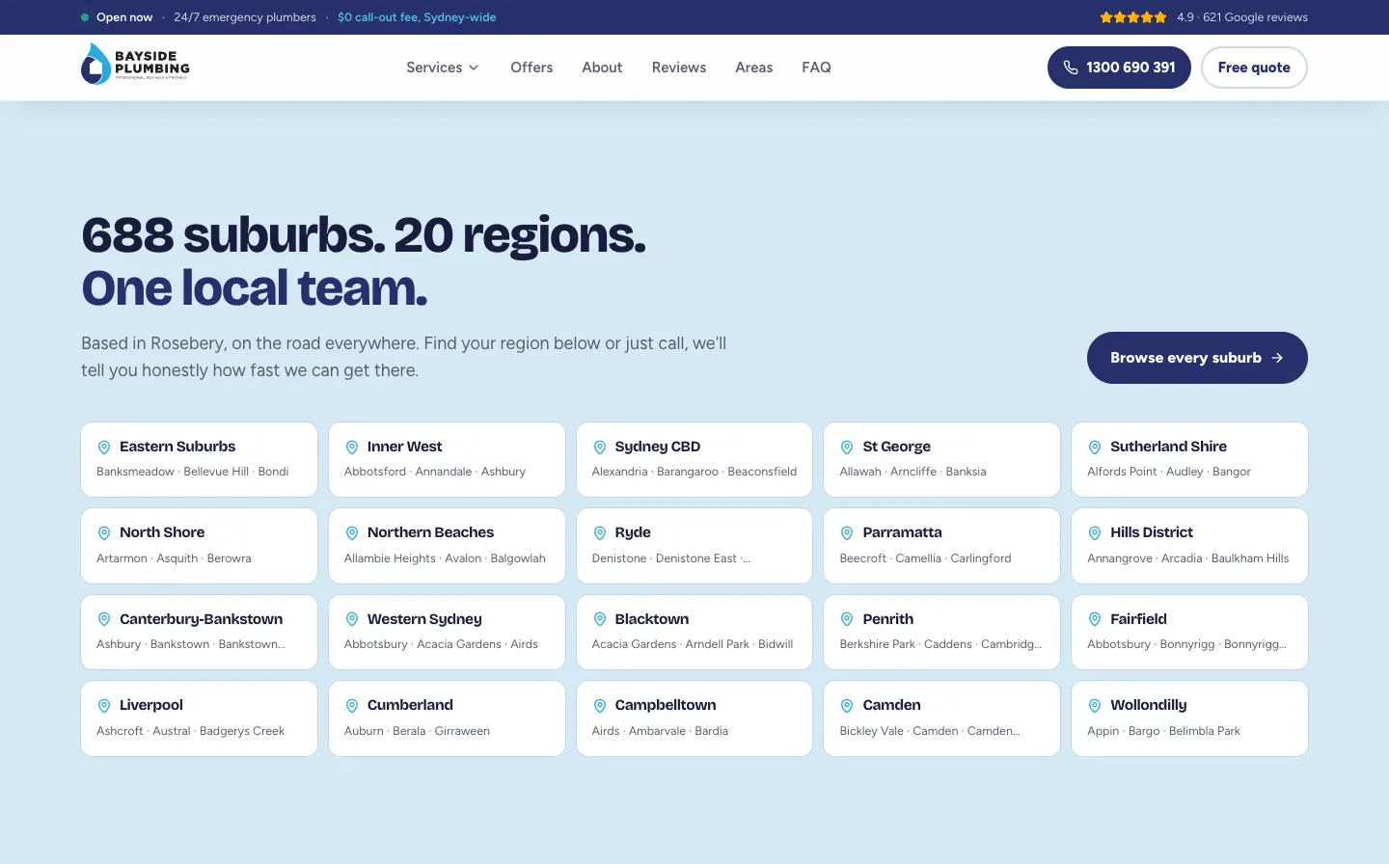
Task: Select the Fairfield region card
Action: pyautogui.click(x=1189, y=632)
